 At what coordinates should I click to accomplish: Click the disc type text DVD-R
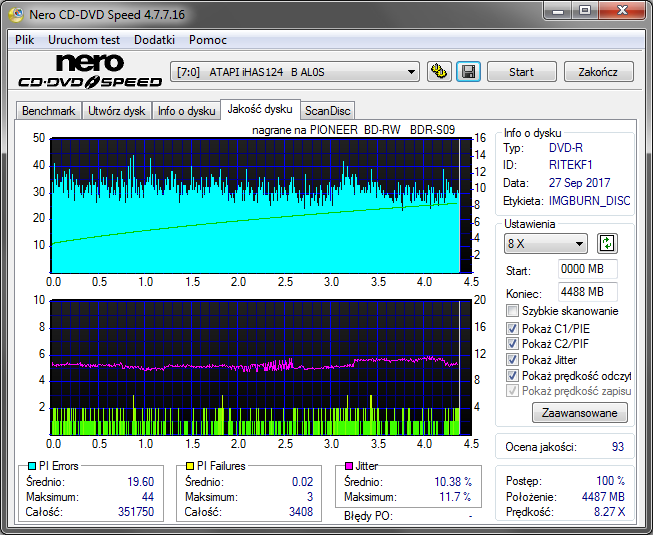point(566,148)
